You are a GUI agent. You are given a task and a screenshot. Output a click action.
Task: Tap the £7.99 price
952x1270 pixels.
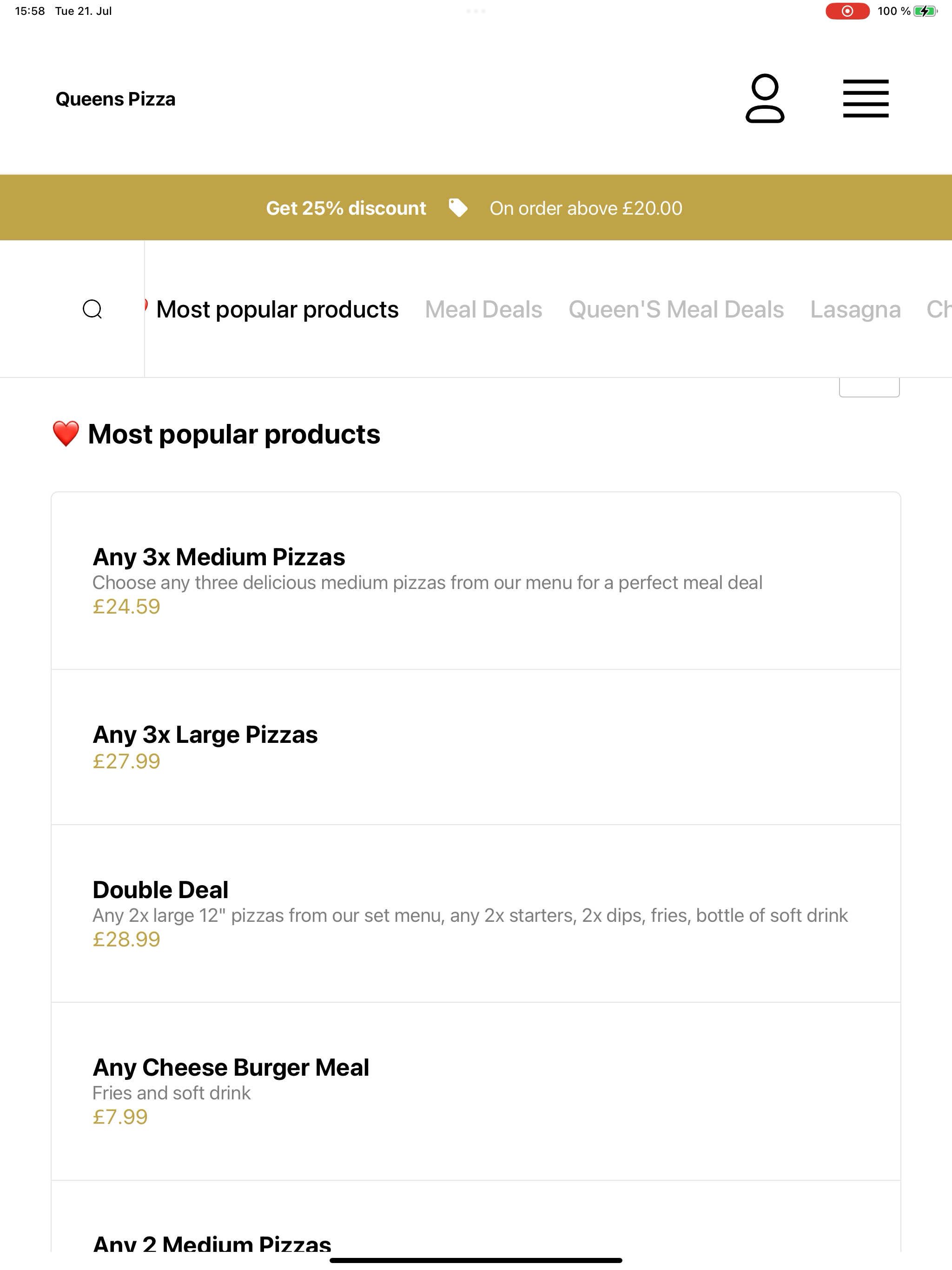click(120, 1117)
